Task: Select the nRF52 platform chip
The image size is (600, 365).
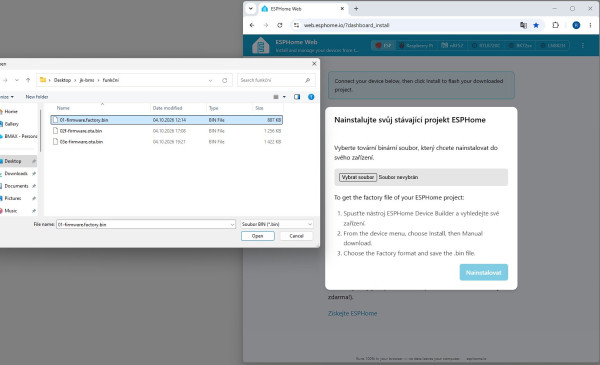Action: pos(452,46)
